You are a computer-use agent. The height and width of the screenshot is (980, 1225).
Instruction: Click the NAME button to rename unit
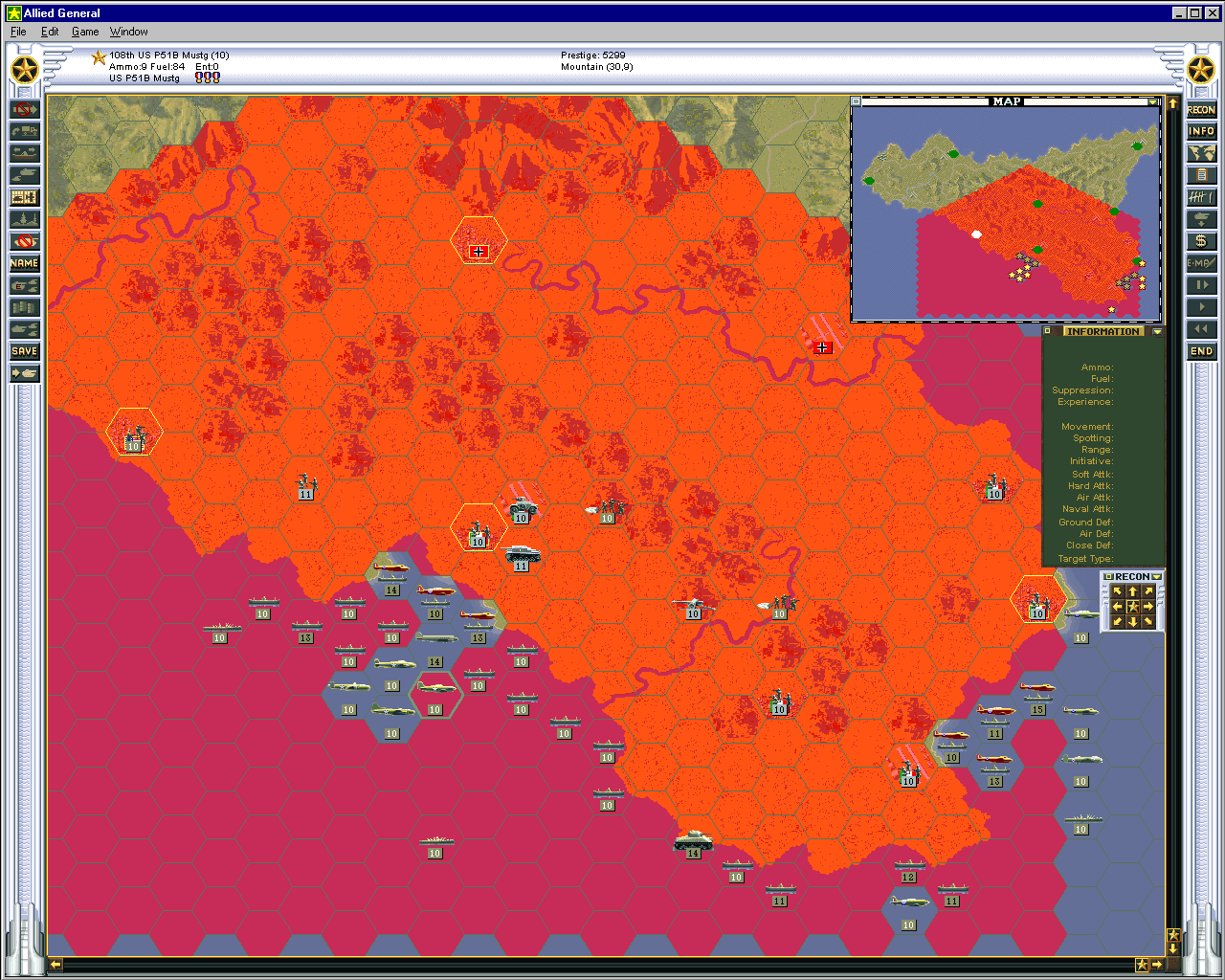coord(24,263)
